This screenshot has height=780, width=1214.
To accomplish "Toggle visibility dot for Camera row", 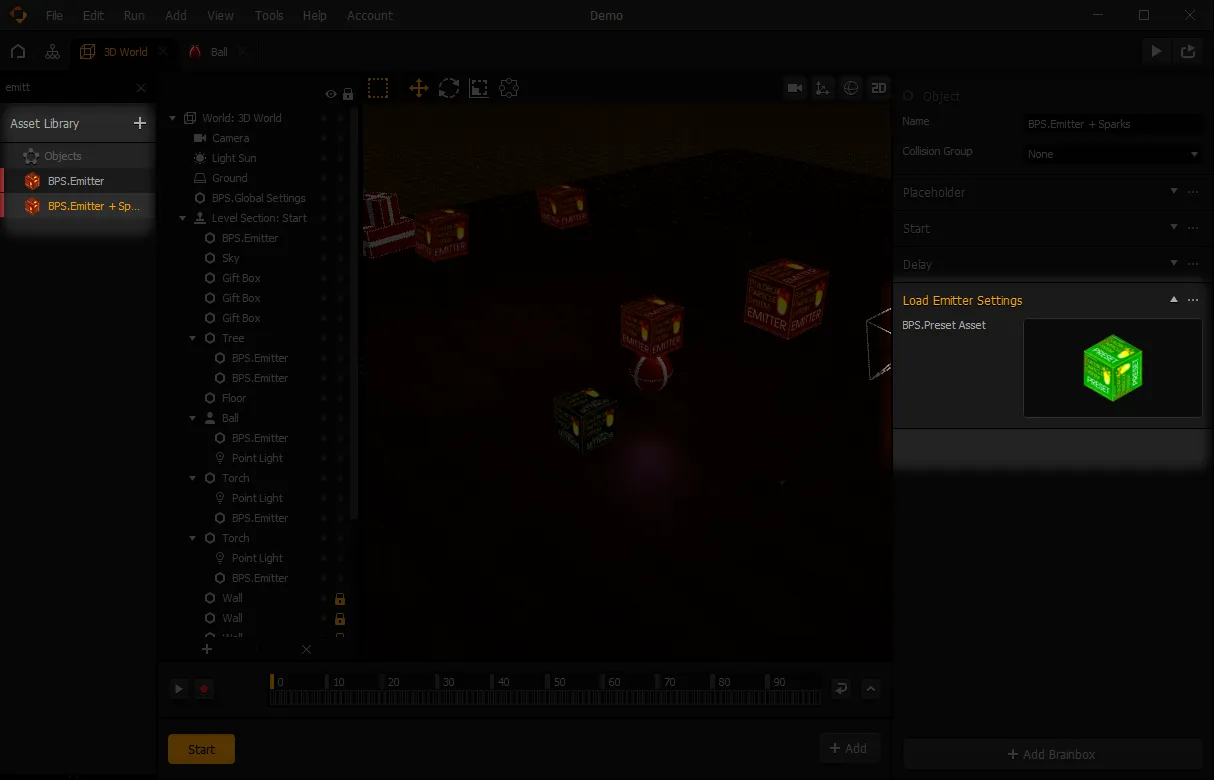I will click(323, 138).
